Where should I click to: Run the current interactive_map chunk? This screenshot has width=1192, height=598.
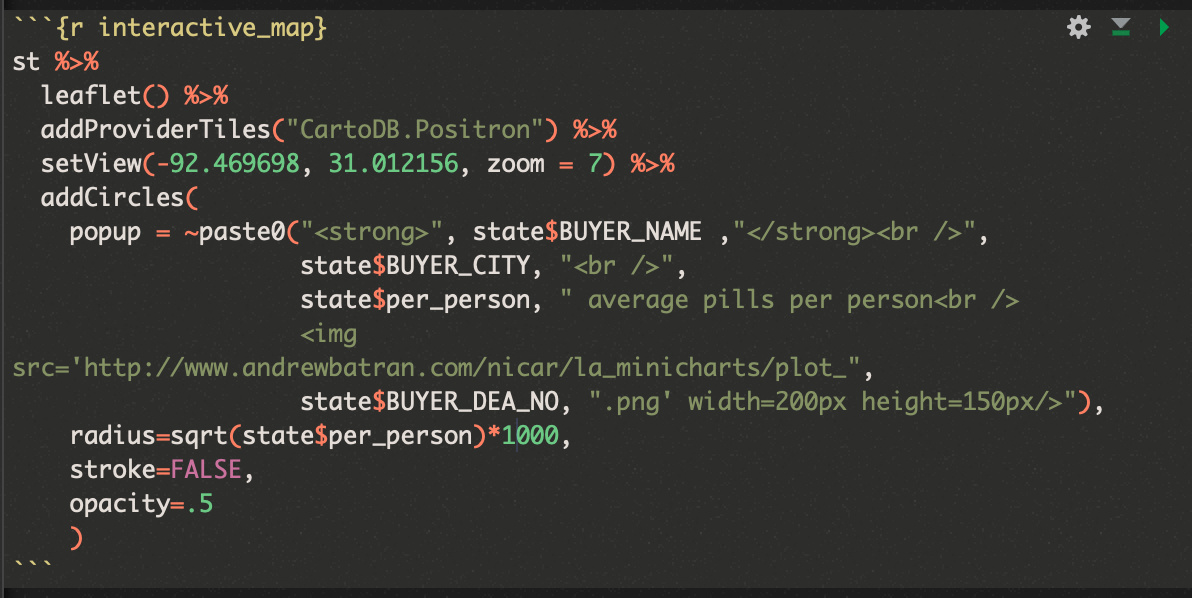(x=1163, y=28)
